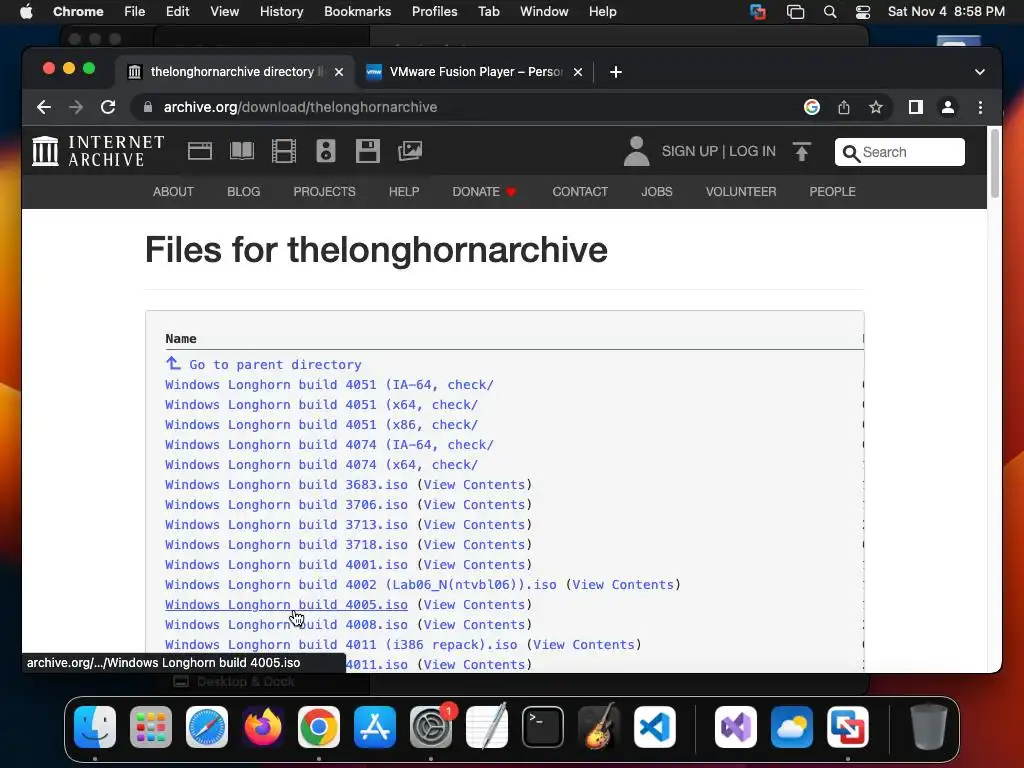Open the Web (Wayback) icon

[200, 151]
